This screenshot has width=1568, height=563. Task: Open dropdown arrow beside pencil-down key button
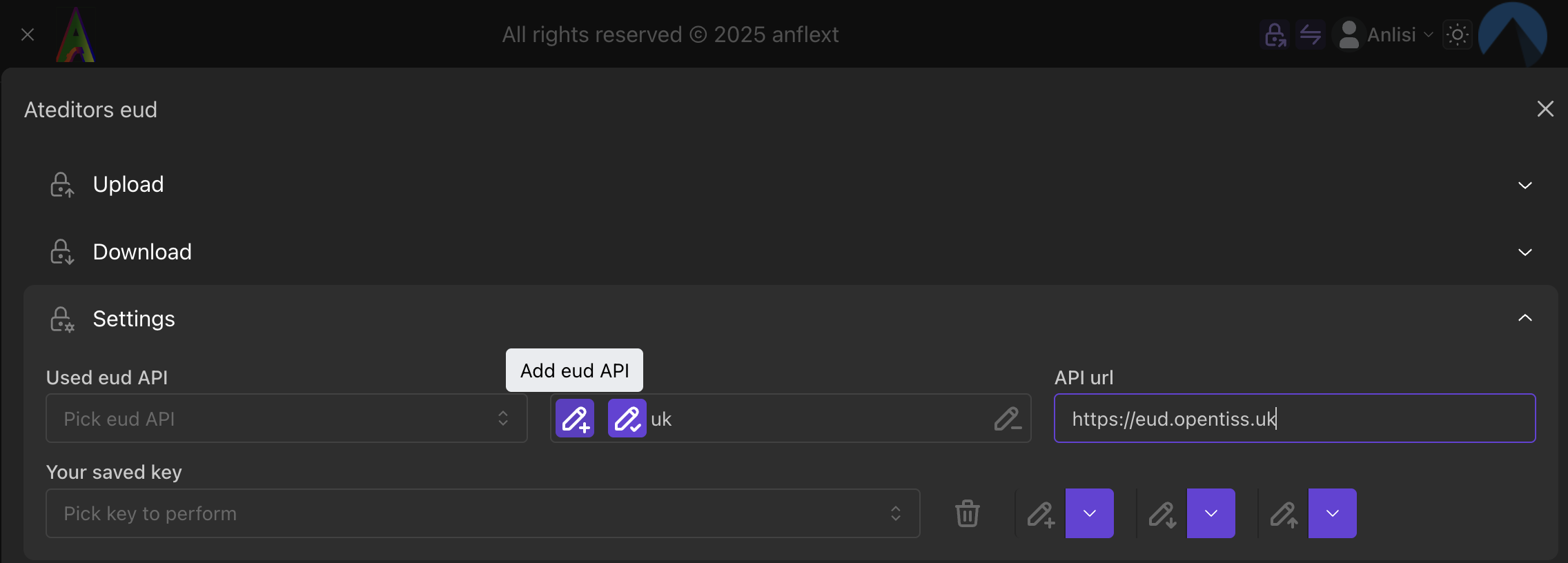point(1211,513)
